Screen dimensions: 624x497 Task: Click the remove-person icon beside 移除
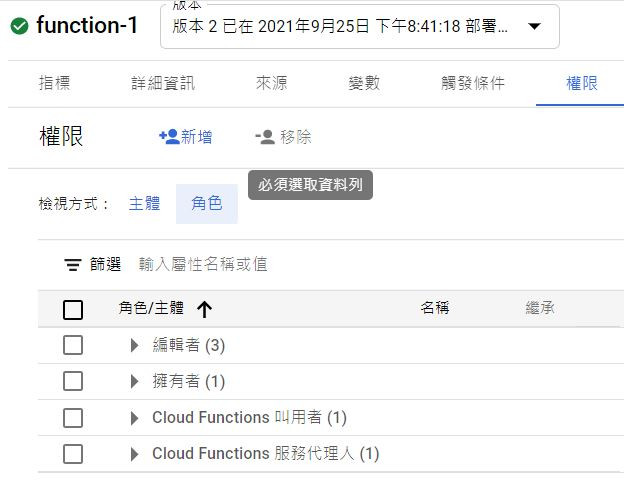265,137
